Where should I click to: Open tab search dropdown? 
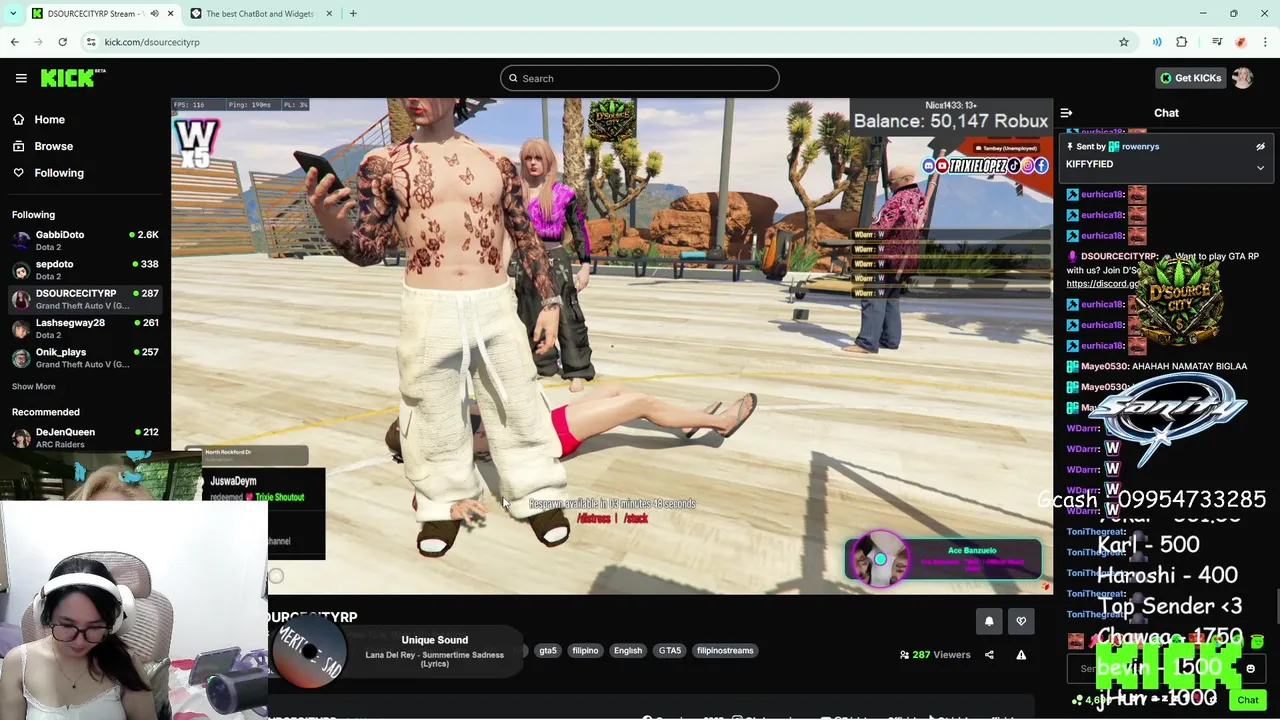tap(13, 14)
